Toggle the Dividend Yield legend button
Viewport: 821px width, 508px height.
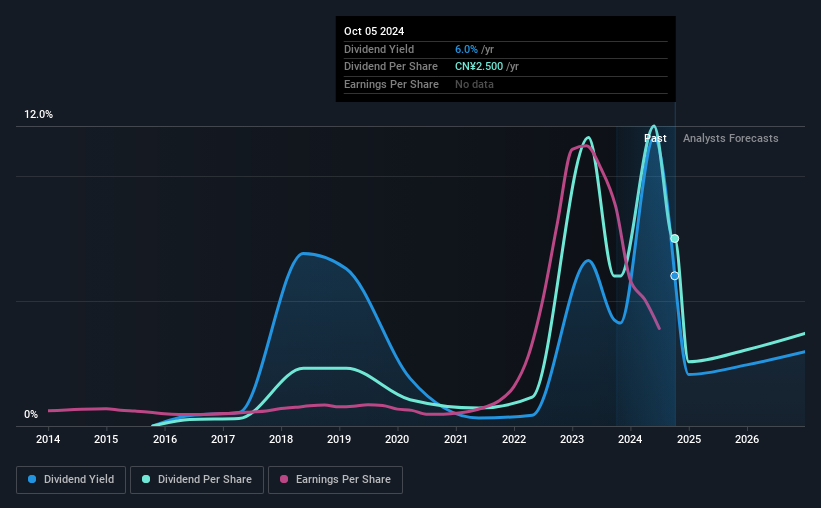coord(71,479)
